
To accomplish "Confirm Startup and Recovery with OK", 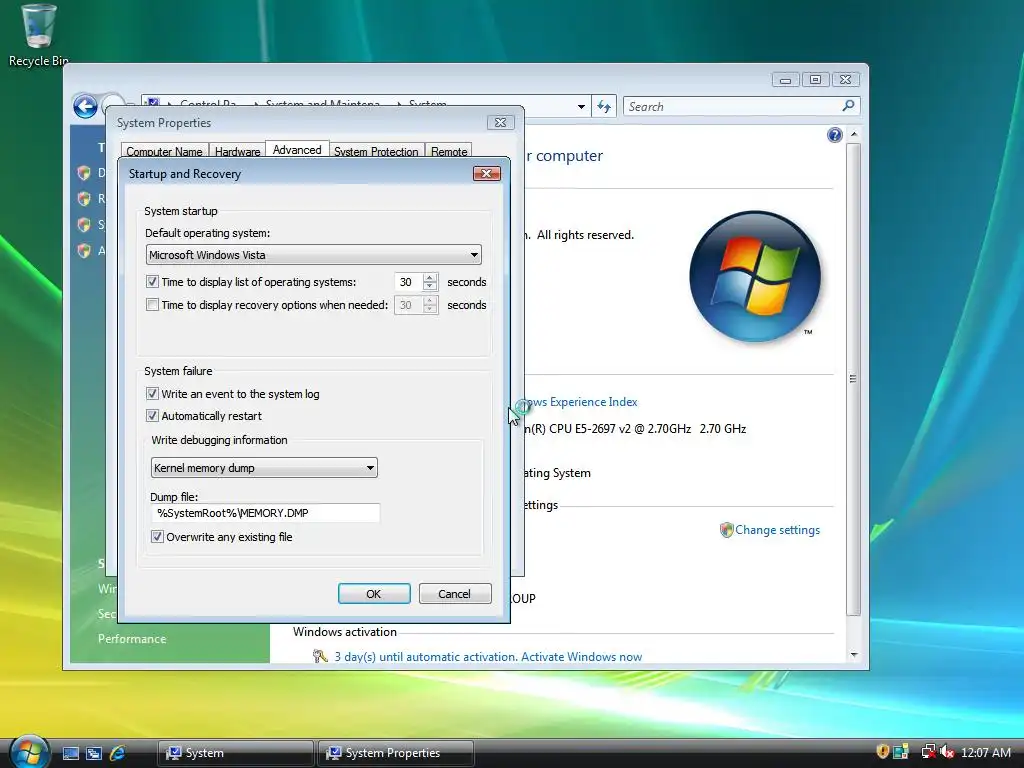I will (x=374, y=594).
